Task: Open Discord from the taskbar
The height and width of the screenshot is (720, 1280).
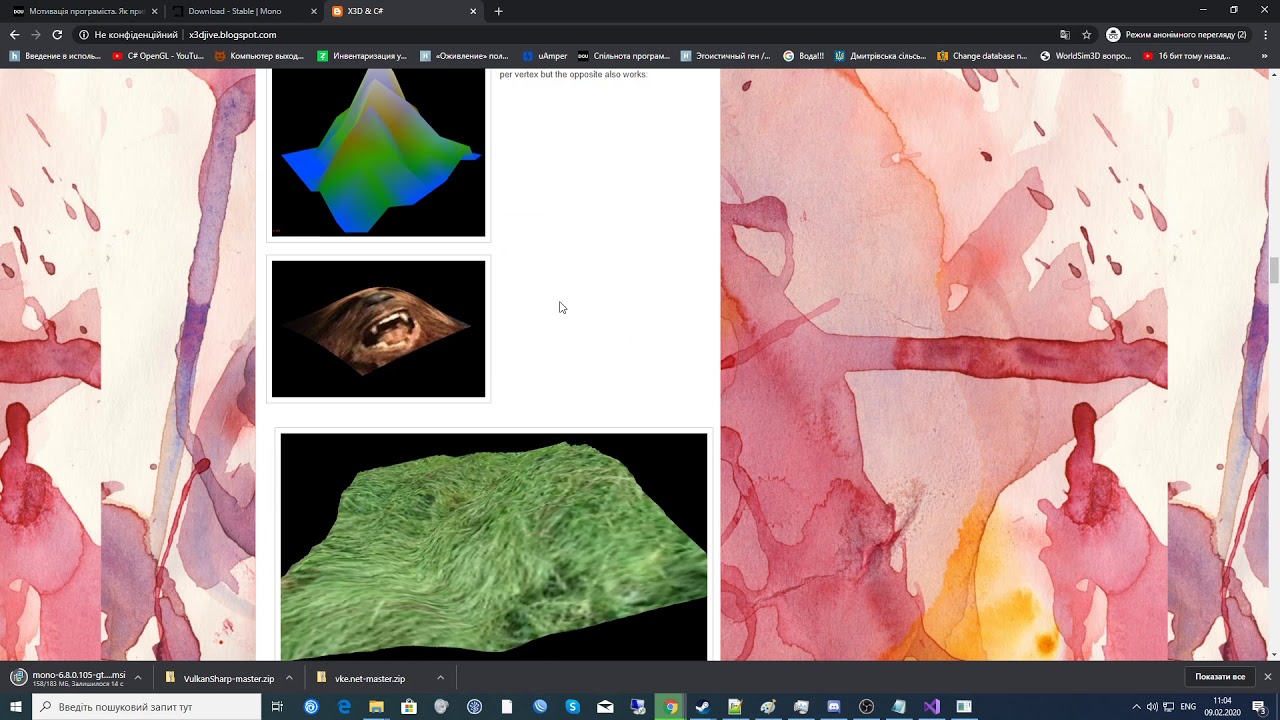Action: pos(834,707)
